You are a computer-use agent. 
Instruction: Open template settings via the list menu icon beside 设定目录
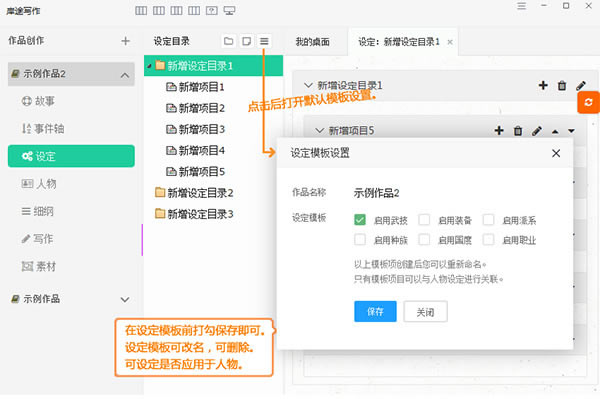(x=264, y=41)
